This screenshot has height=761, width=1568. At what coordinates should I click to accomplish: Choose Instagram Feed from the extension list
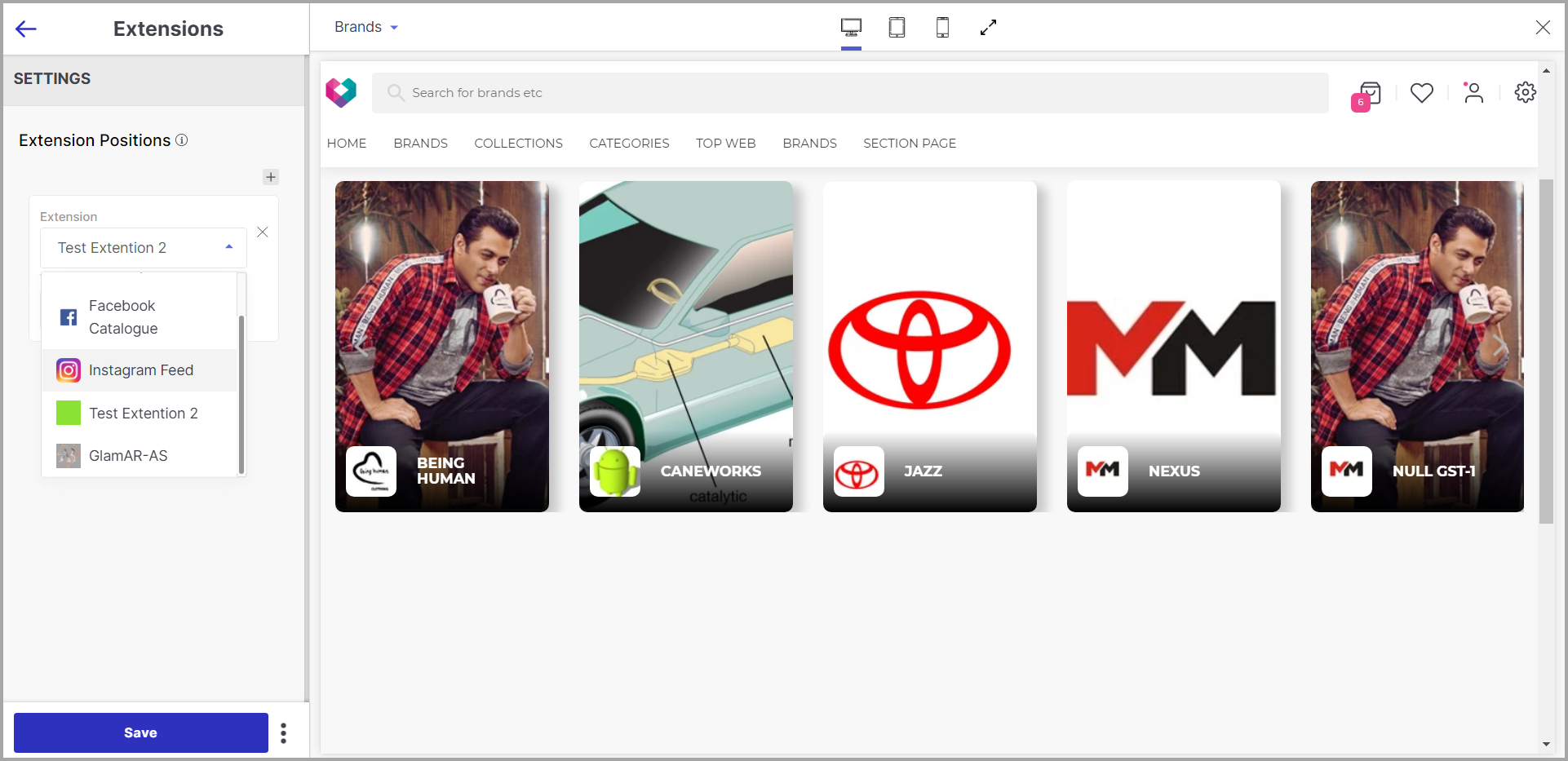(140, 370)
